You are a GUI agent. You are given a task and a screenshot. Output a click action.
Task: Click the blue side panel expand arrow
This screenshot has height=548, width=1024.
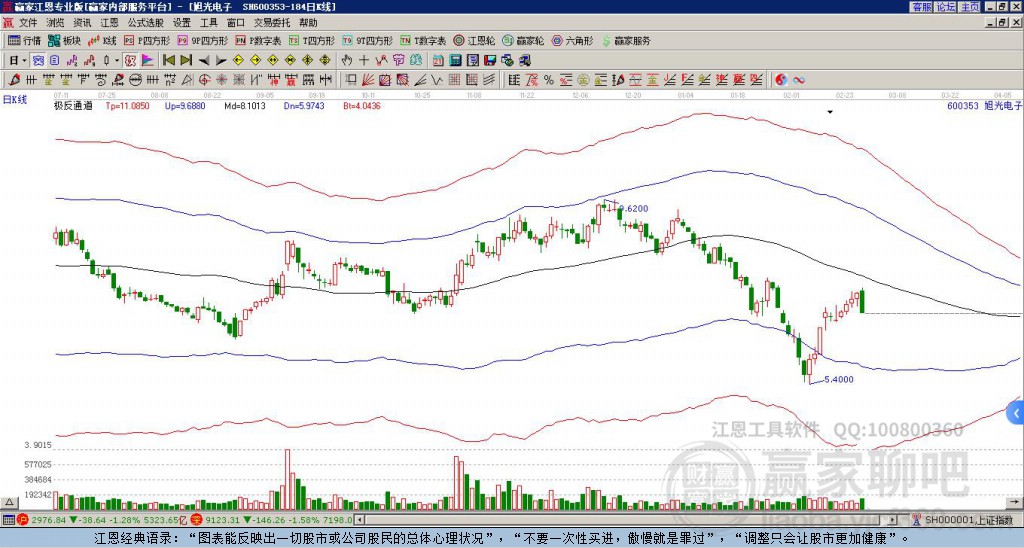point(1016,413)
